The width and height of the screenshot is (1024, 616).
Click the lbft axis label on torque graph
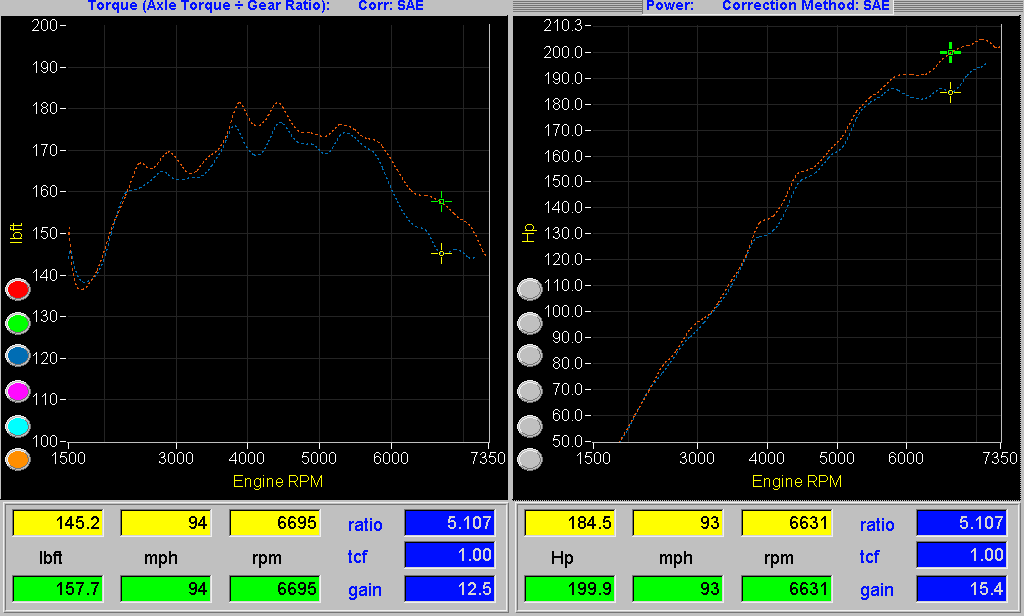[x=16, y=233]
